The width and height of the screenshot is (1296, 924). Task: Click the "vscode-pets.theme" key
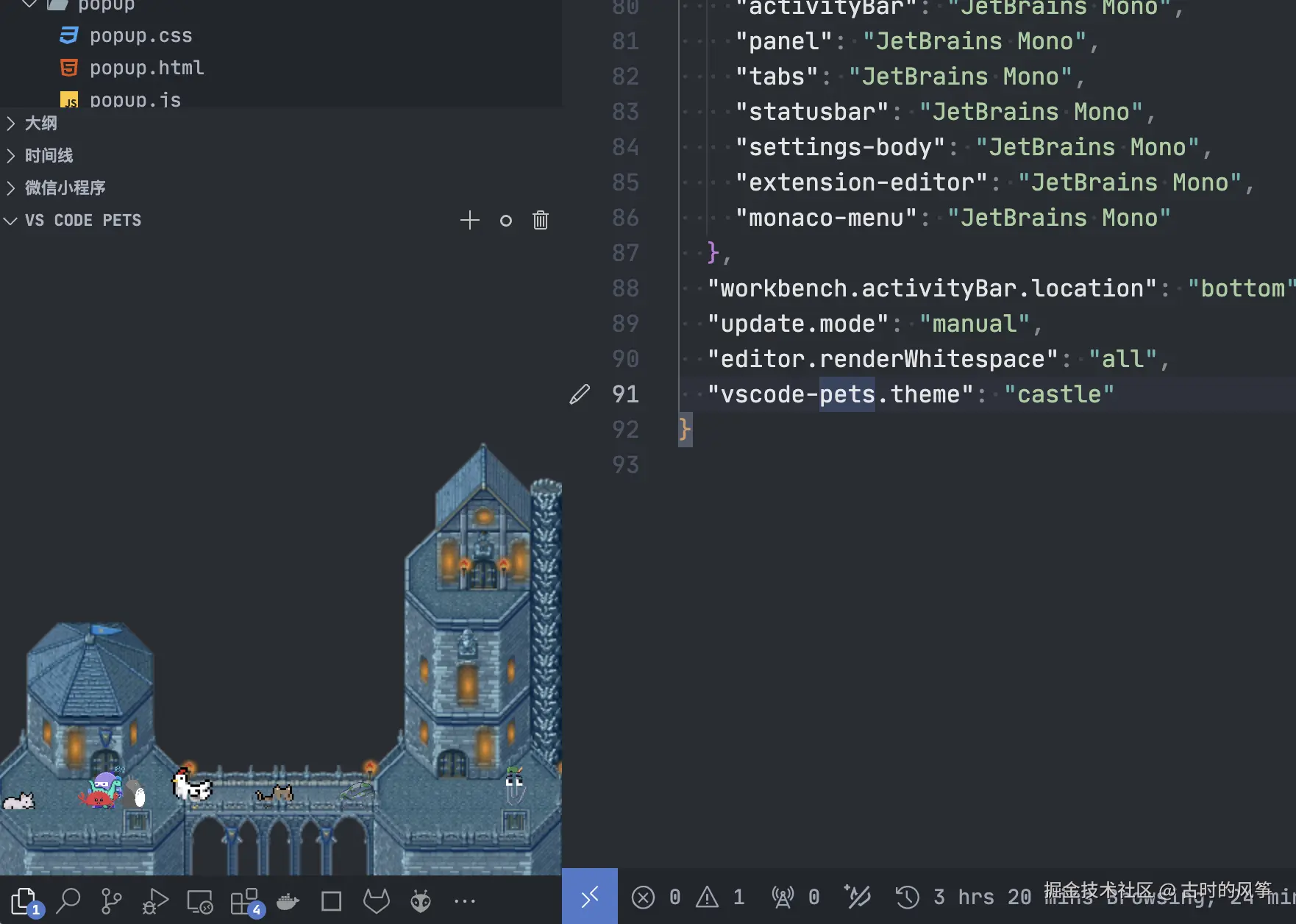coord(840,394)
